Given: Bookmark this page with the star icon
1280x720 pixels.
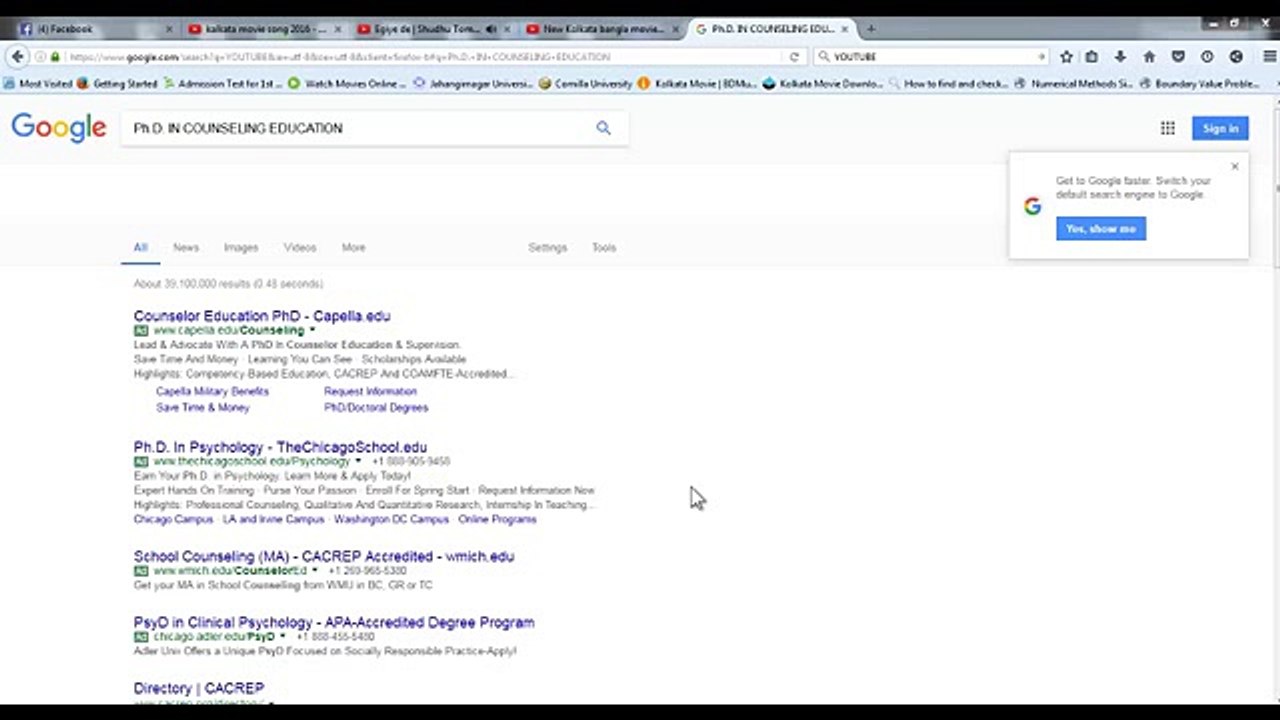Looking at the screenshot, I should point(1066,57).
